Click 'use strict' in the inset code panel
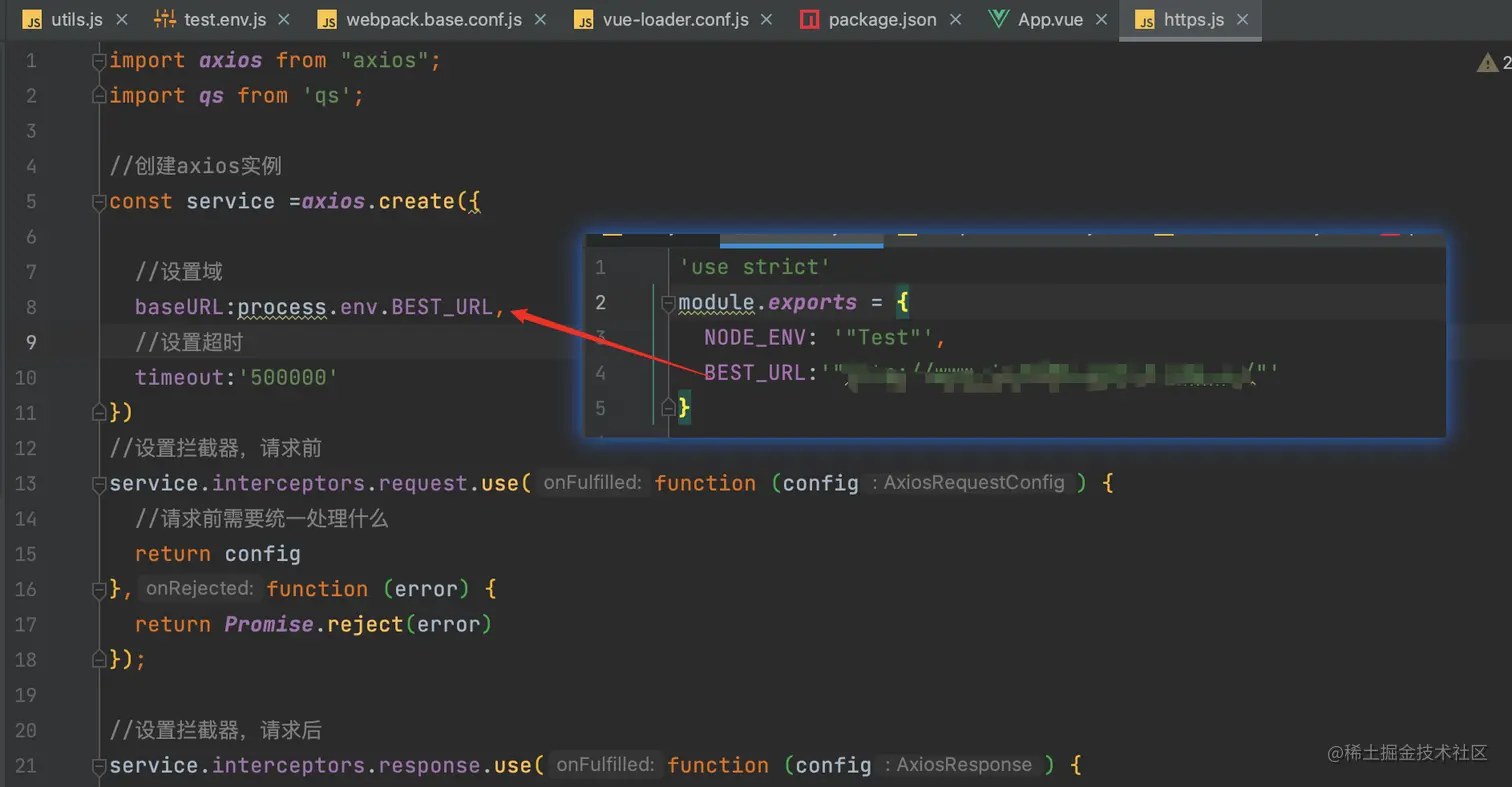 click(x=755, y=267)
